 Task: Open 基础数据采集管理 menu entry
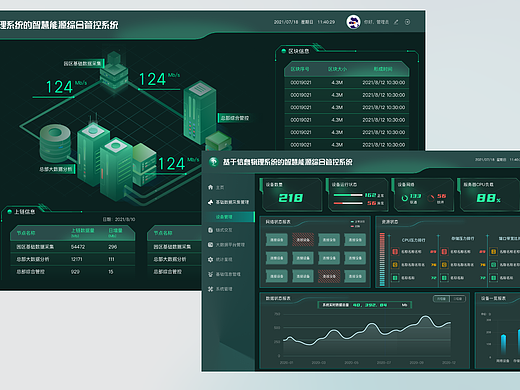232,202
